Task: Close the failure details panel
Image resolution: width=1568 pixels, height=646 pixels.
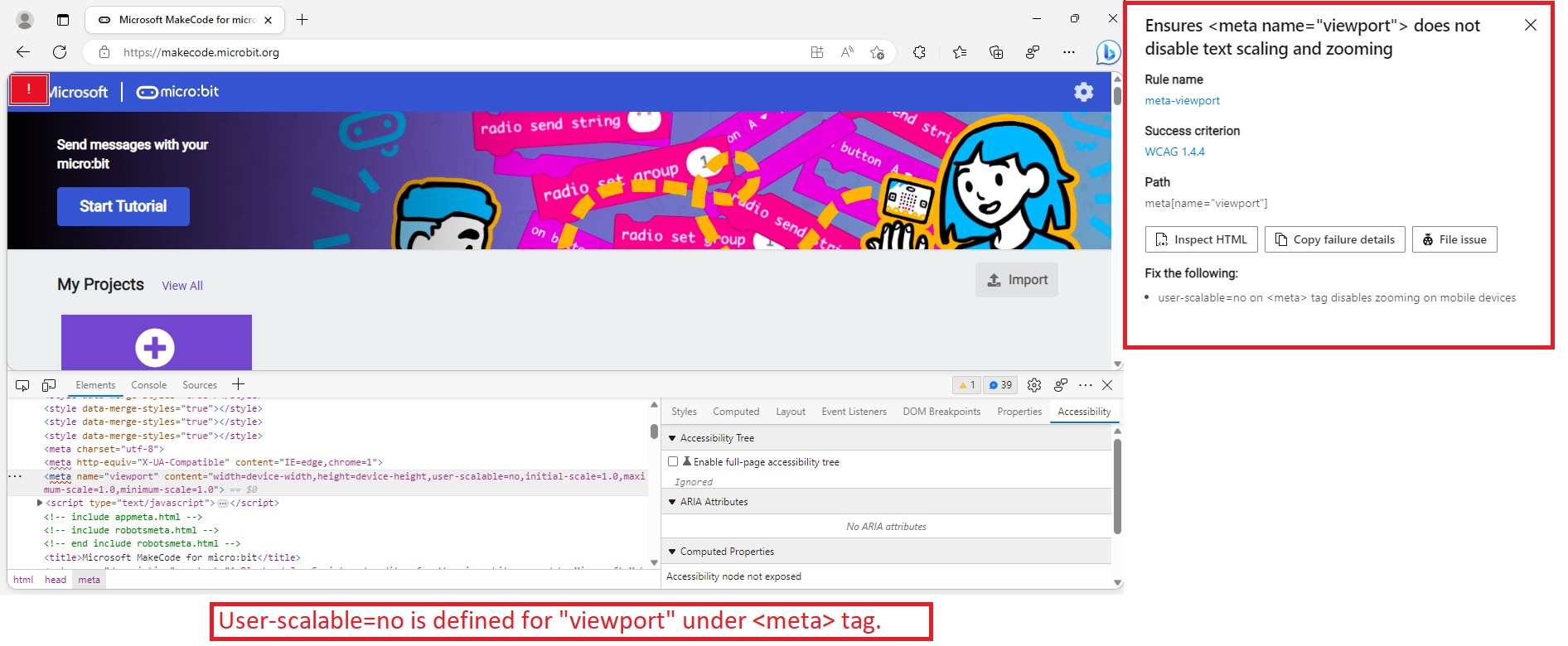Action: (1531, 25)
